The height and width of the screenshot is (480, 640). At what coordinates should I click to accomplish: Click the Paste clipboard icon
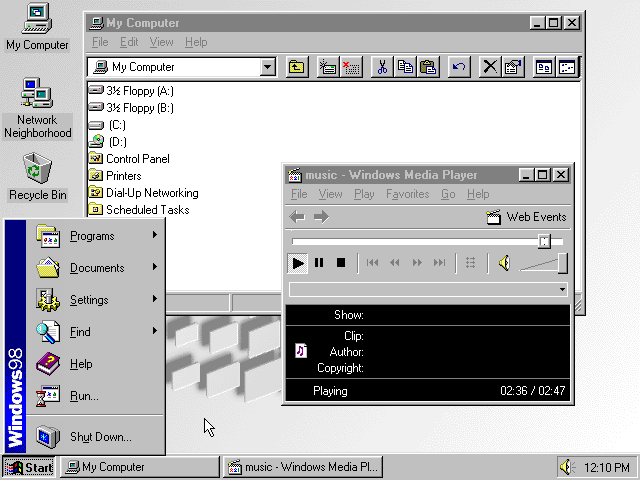[x=428, y=67]
